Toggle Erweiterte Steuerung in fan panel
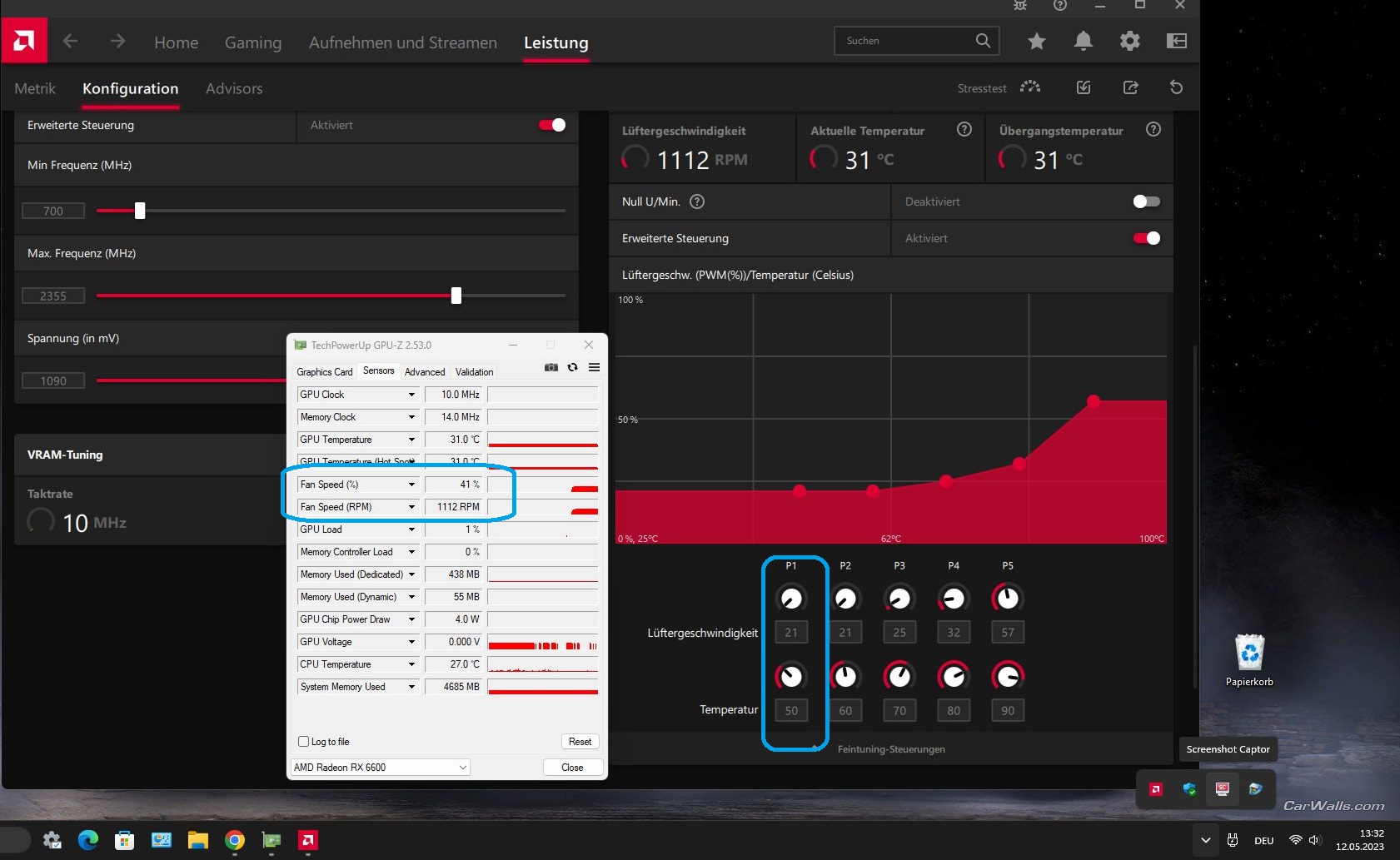This screenshot has width=1400, height=860. [x=1146, y=238]
